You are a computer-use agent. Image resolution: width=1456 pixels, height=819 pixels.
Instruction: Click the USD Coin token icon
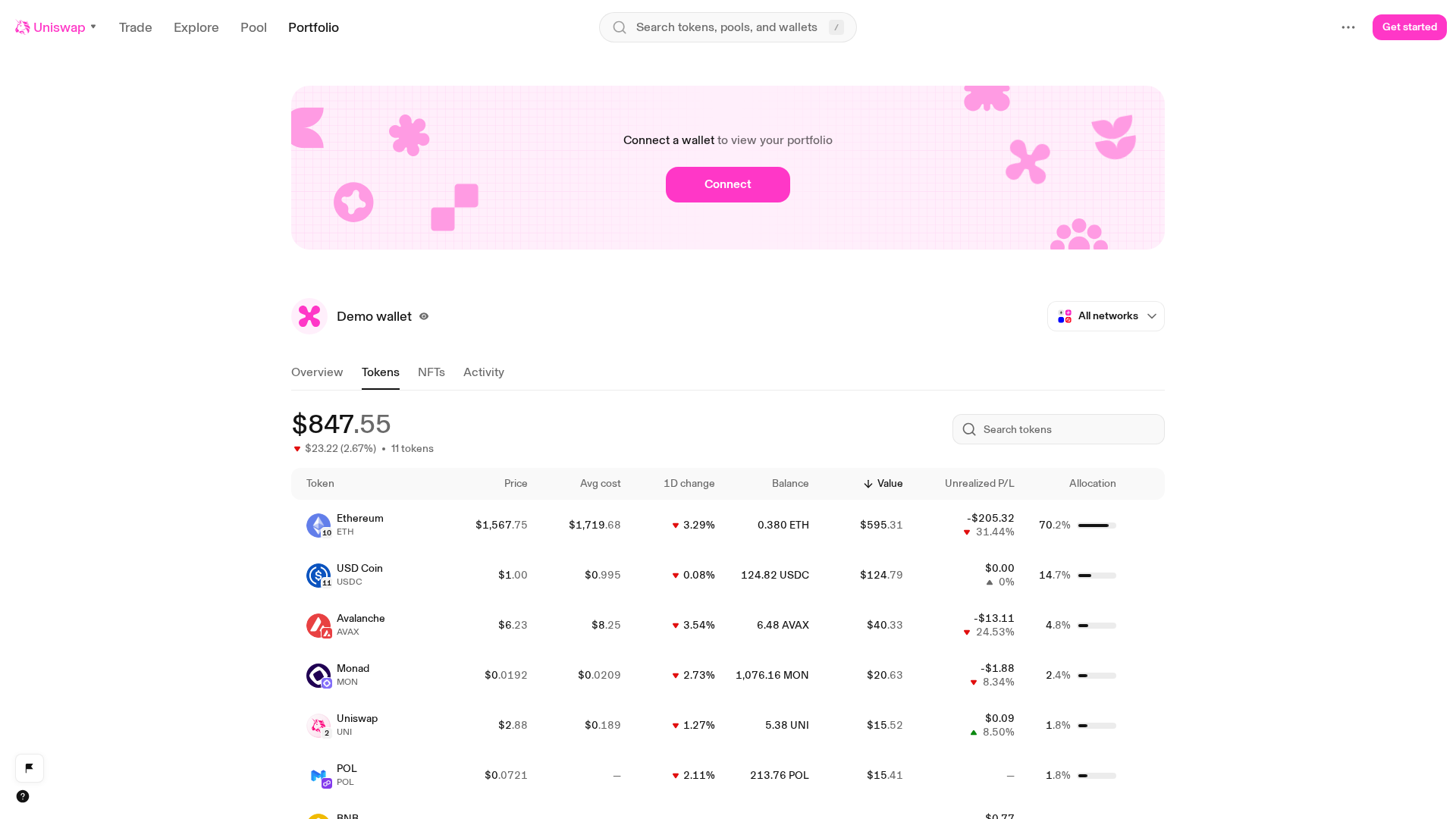pyautogui.click(x=318, y=575)
